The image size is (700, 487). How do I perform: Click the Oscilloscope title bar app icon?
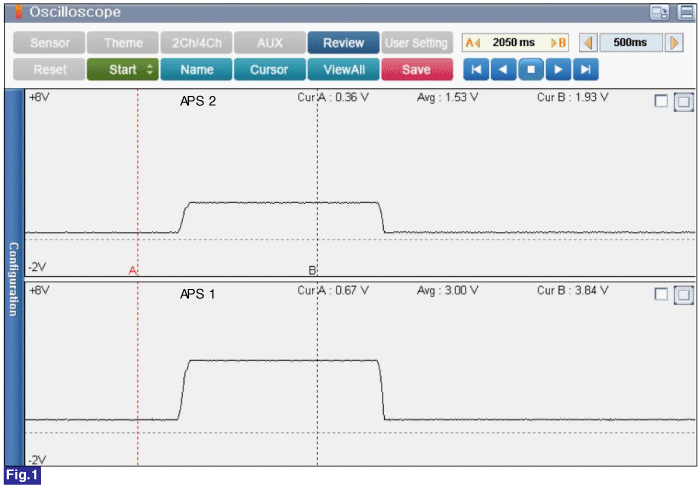coord(18,12)
